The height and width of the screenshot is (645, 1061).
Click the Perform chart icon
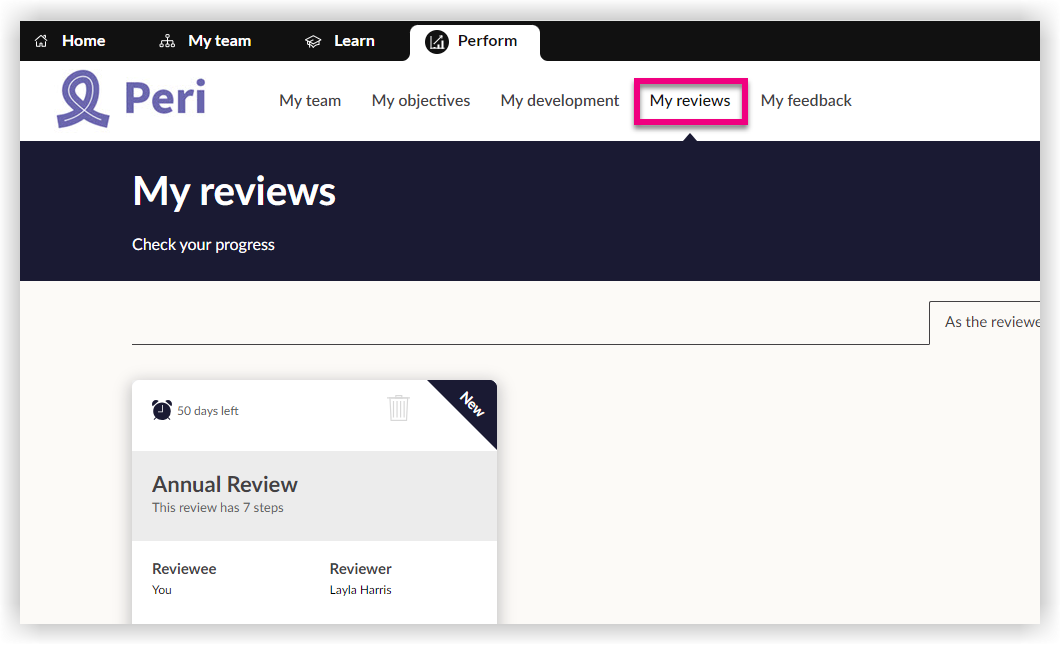point(436,41)
